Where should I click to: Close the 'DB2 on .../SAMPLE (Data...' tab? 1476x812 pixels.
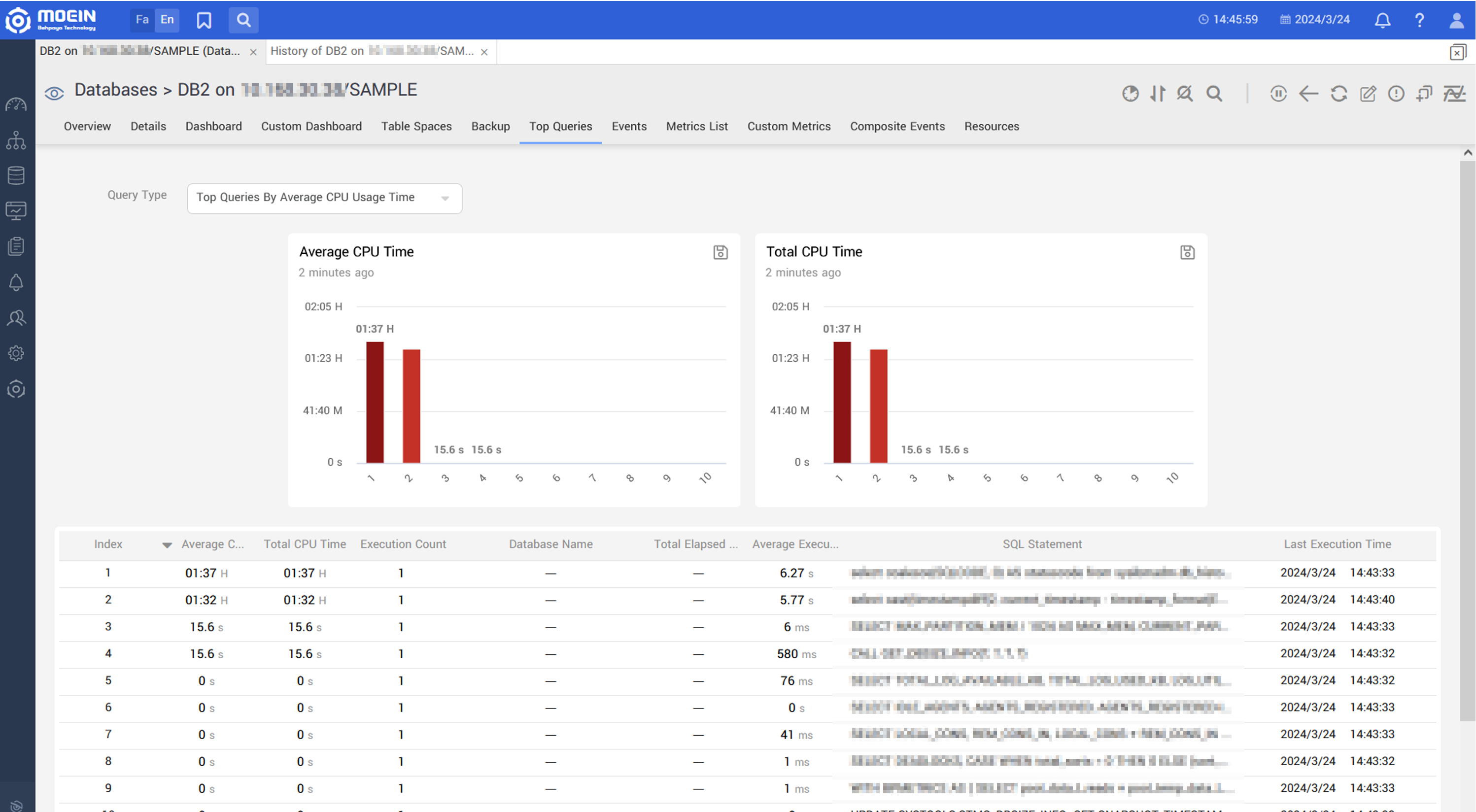click(253, 52)
